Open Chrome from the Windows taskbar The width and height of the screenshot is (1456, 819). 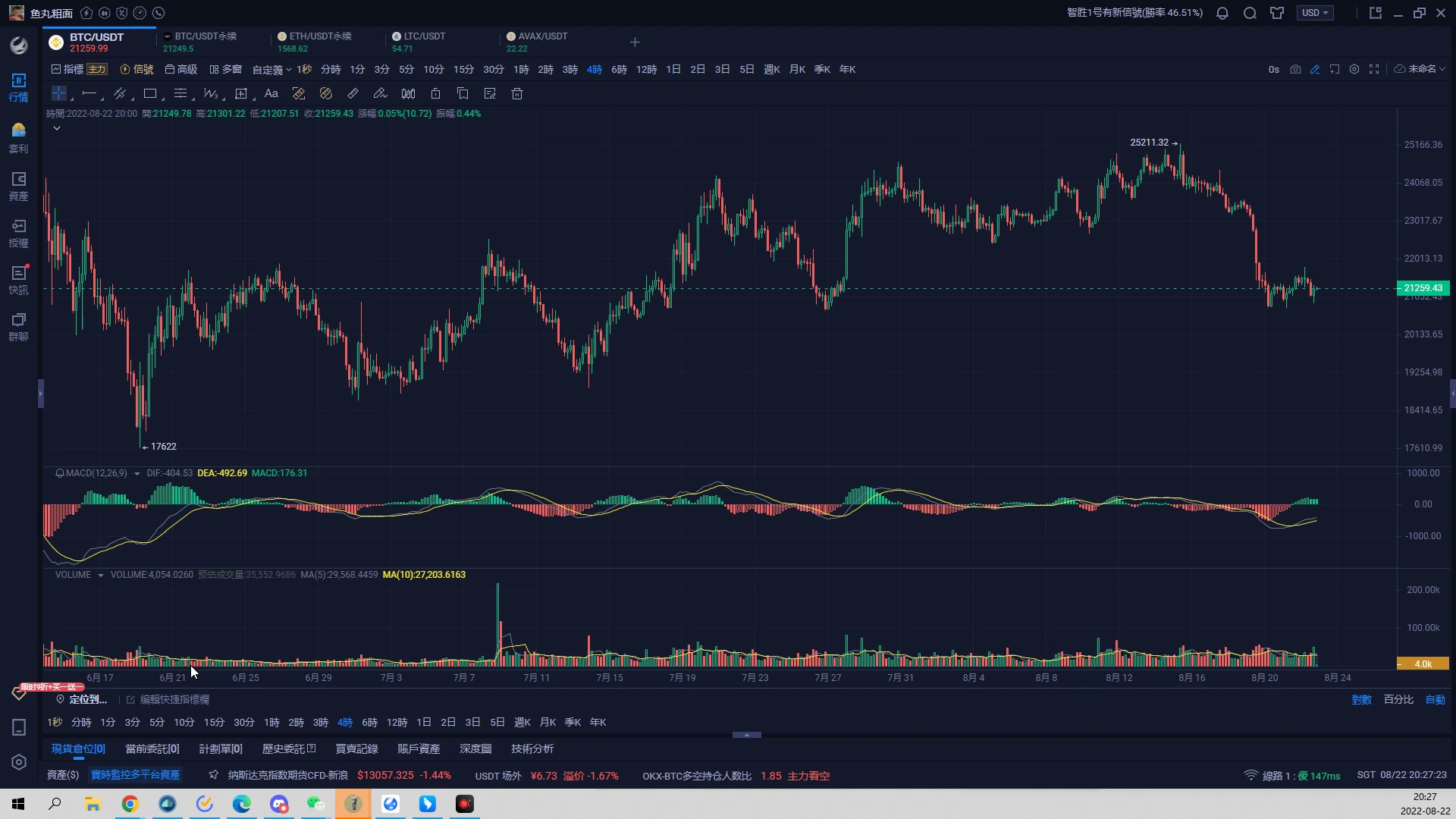130,804
